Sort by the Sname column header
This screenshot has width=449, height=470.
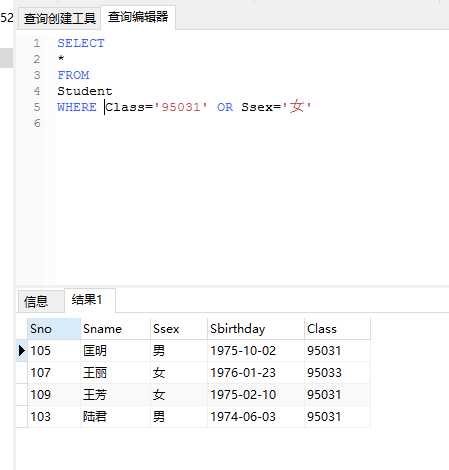coord(115,329)
